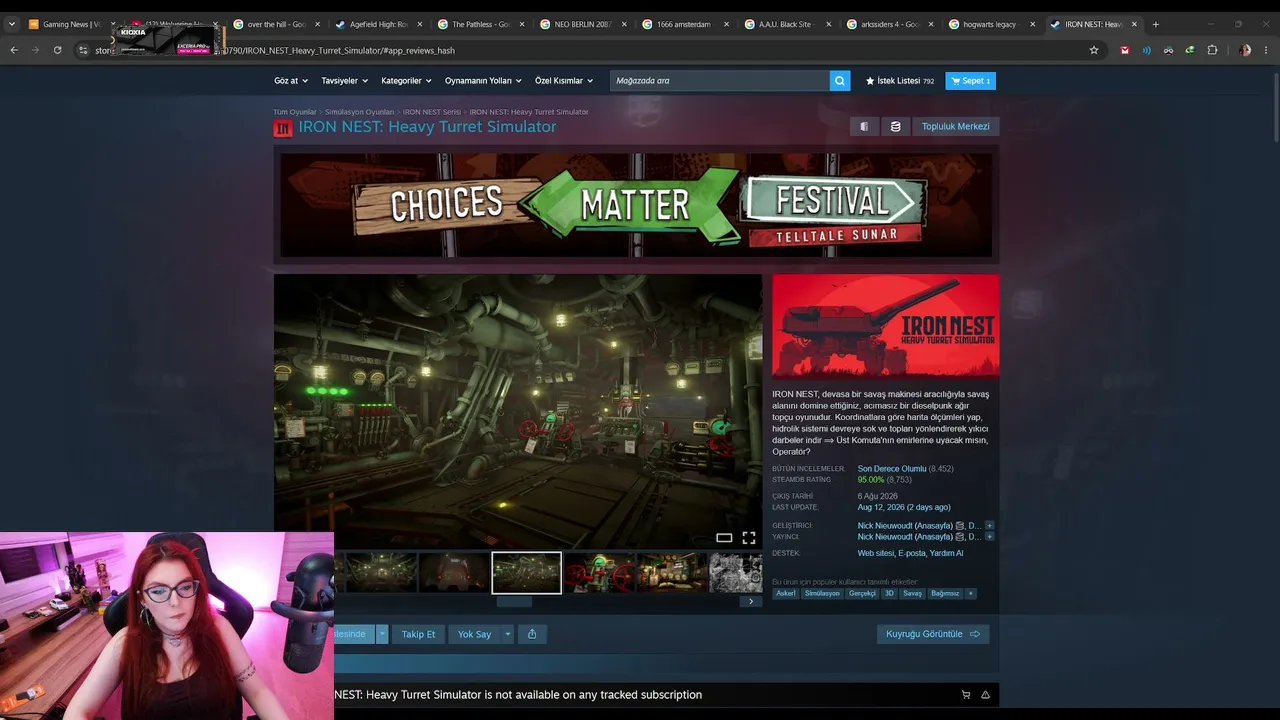The image size is (1280, 720).
Task: Click the Simülasyon tag
Action: [x=822, y=593]
